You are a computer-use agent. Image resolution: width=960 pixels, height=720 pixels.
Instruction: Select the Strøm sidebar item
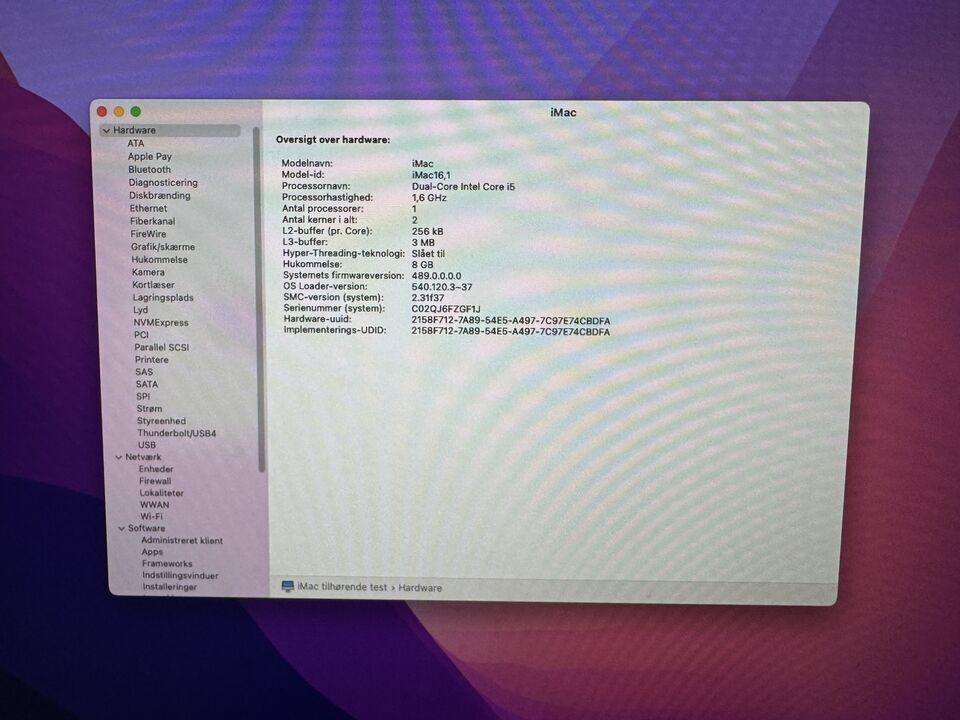point(148,409)
